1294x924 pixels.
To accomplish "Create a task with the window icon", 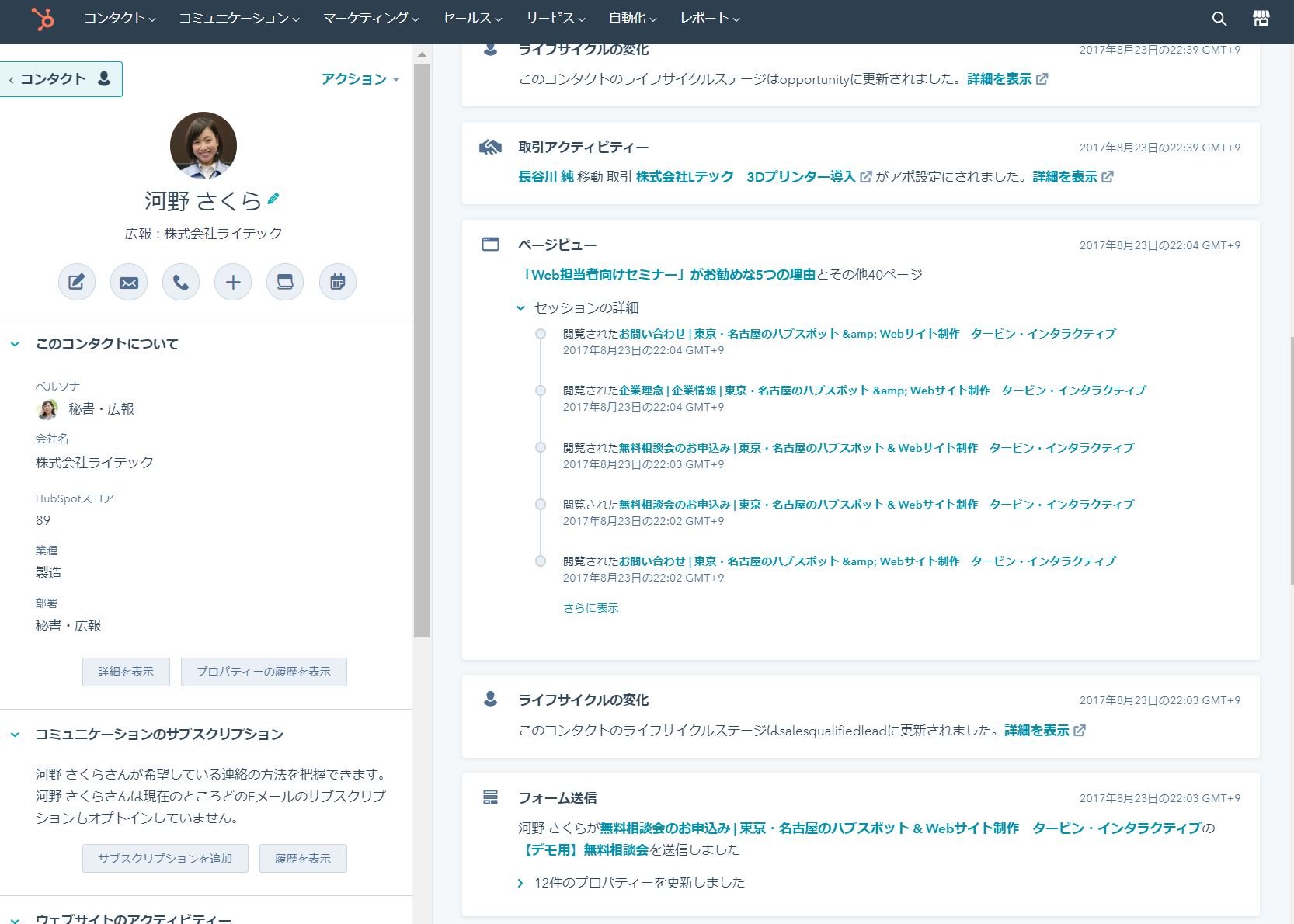I will 285,282.
